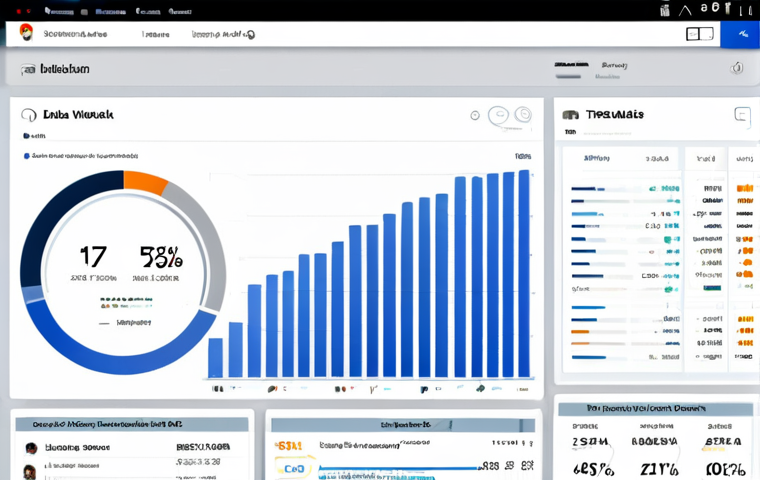Click the dark icon beside the right table panel title
The width and height of the screenshot is (760, 480).
click(x=571, y=115)
